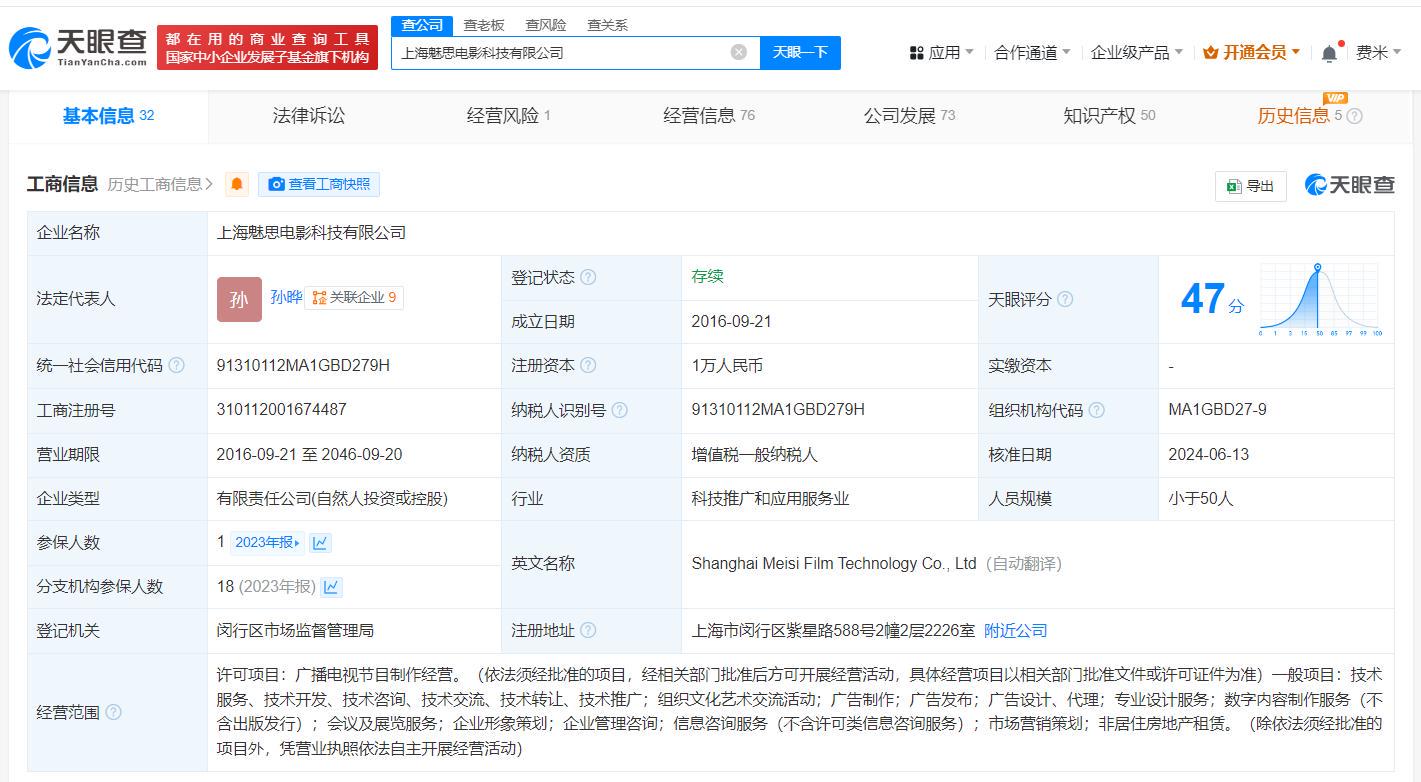Open the 开通会员 membership dropdown

[x=1252, y=52]
